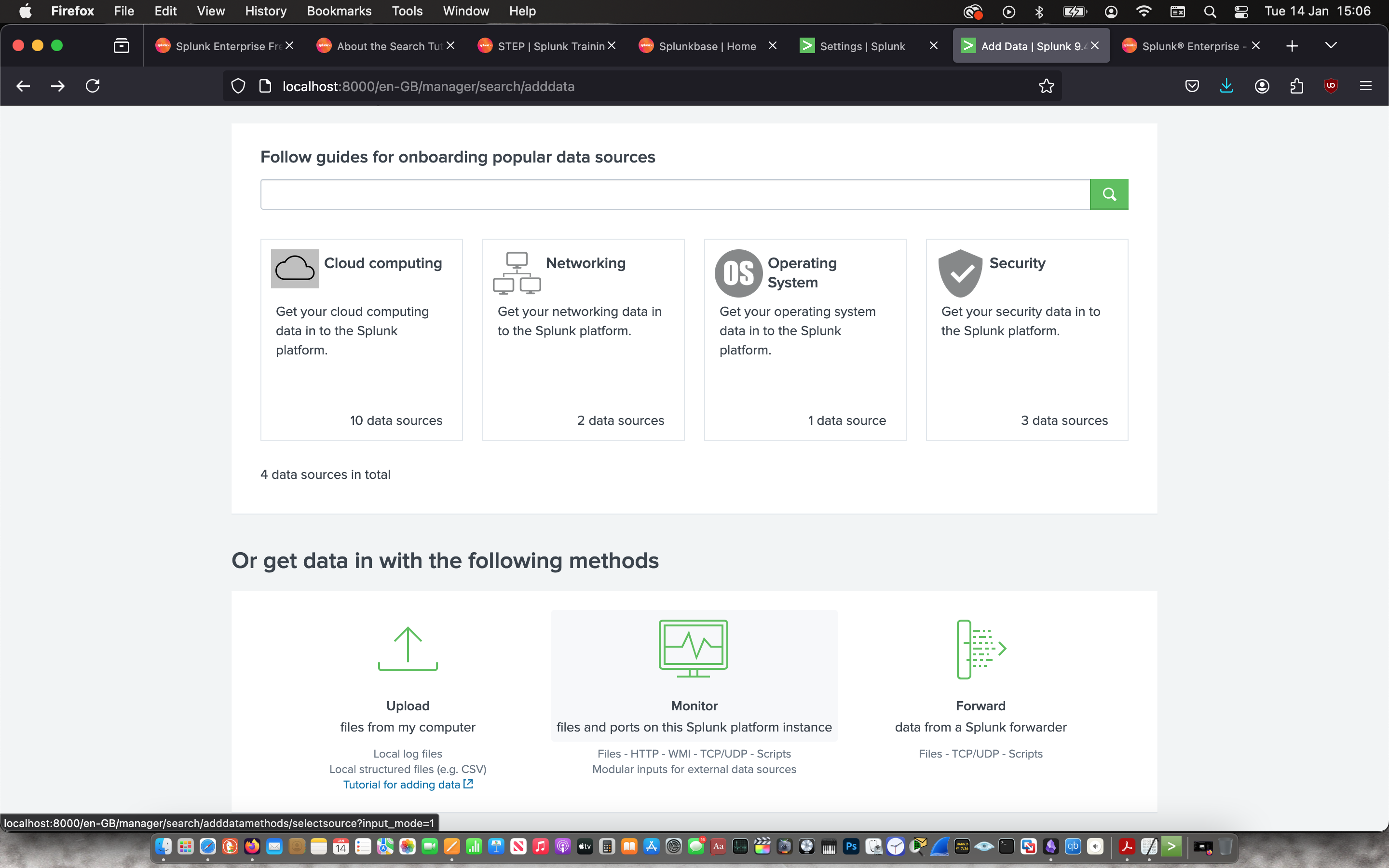1389x868 pixels.
Task: Open a new browser tab
Action: (1292, 46)
